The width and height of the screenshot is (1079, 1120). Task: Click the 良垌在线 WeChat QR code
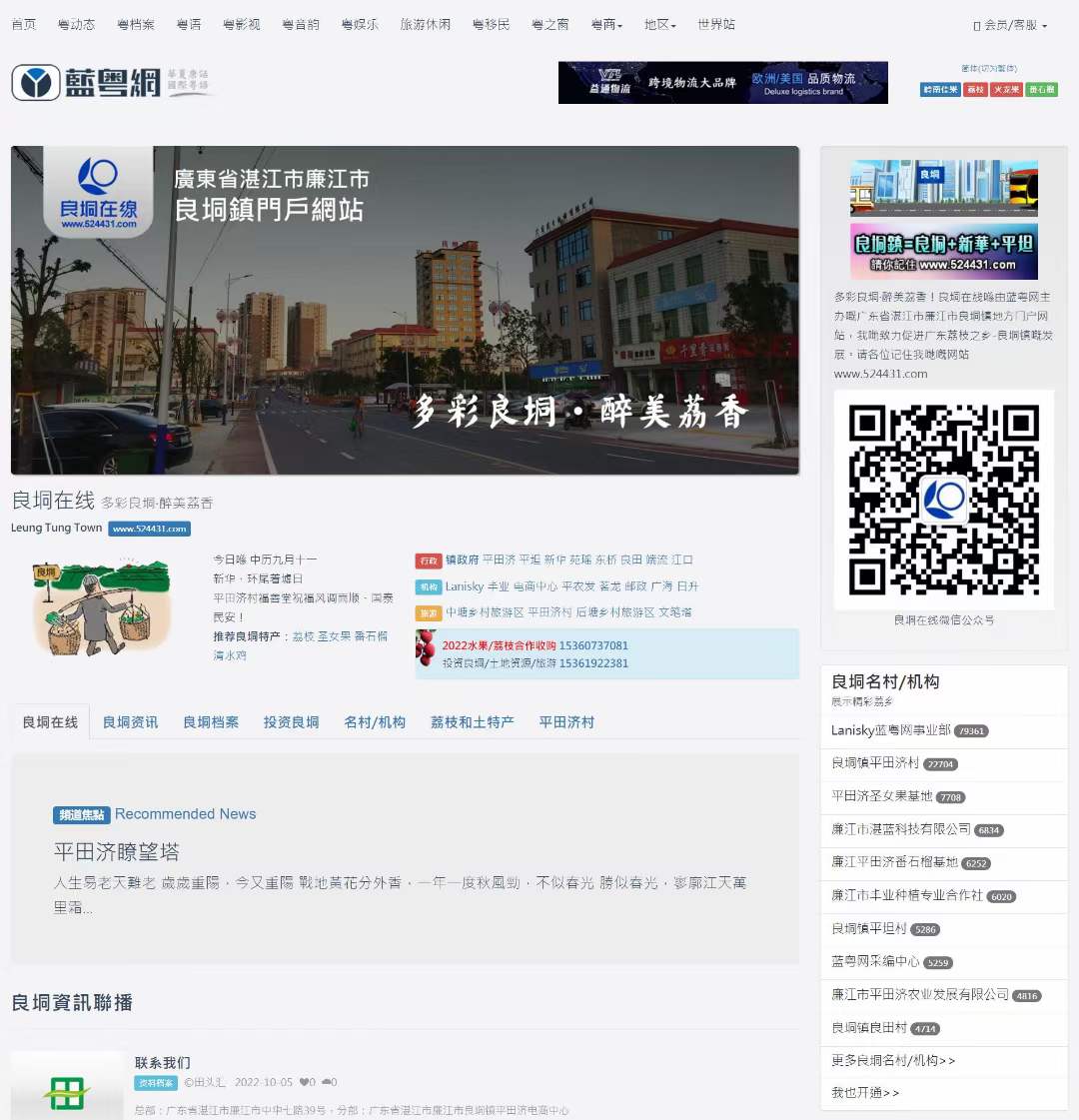(943, 500)
